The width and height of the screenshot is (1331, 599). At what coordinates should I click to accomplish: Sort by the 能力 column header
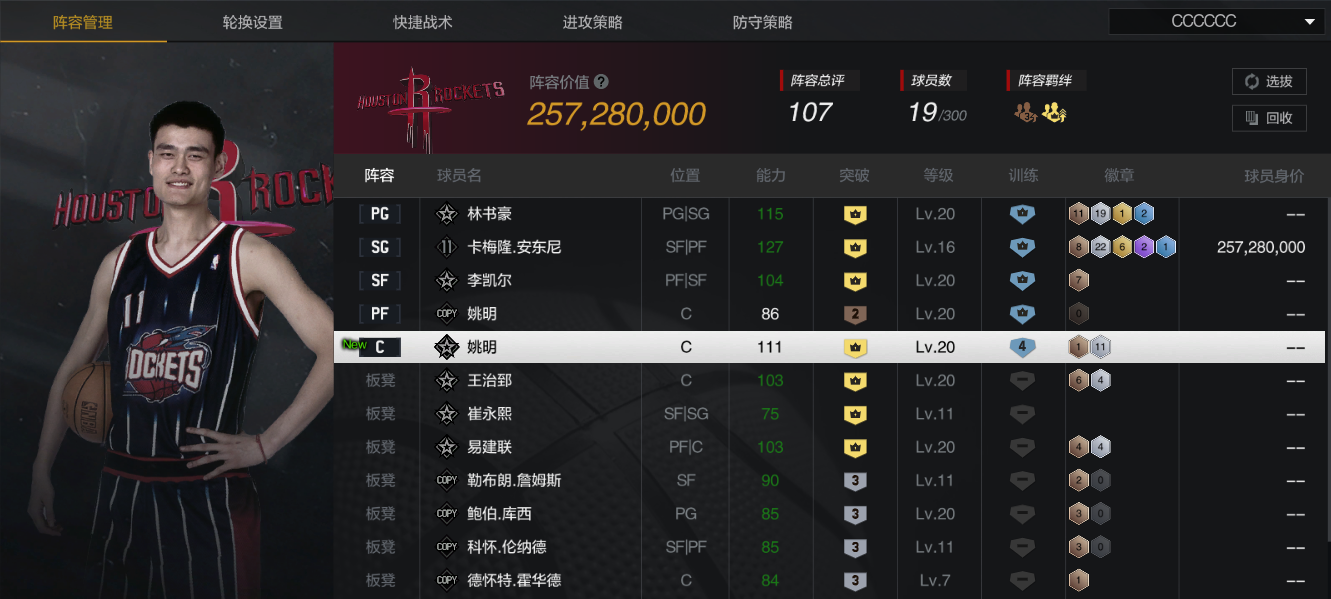click(771, 176)
